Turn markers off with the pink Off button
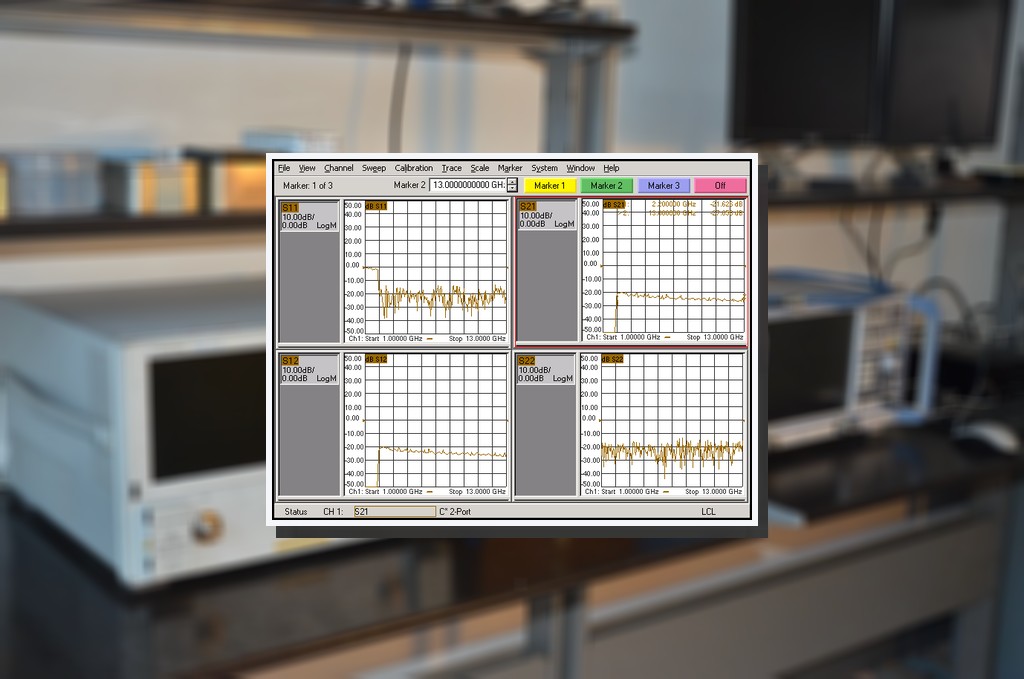Image resolution: width=1024 pixels, height=679 pixels. 720,185
